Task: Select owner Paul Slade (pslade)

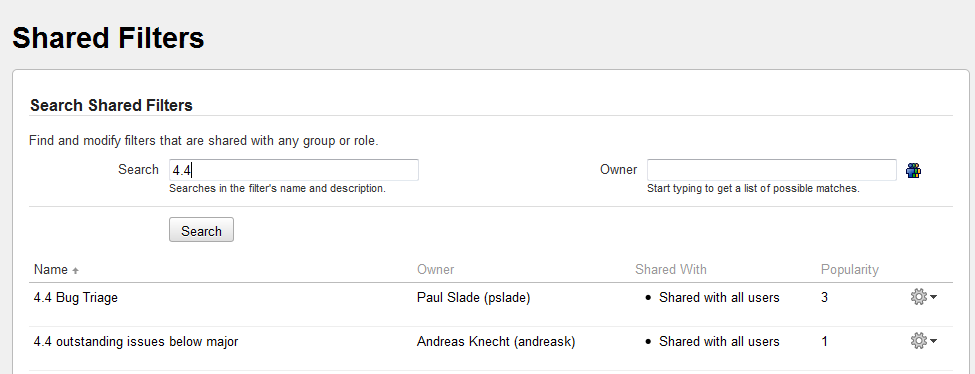Action: (x=473, y=297)
